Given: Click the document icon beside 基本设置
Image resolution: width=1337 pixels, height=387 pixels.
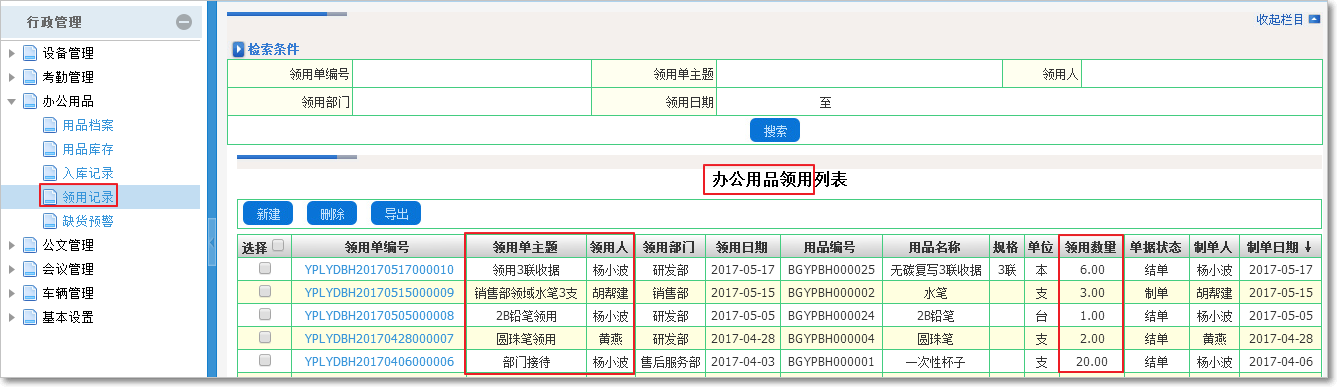Looking at the screenshot, I should click(30, 317).
